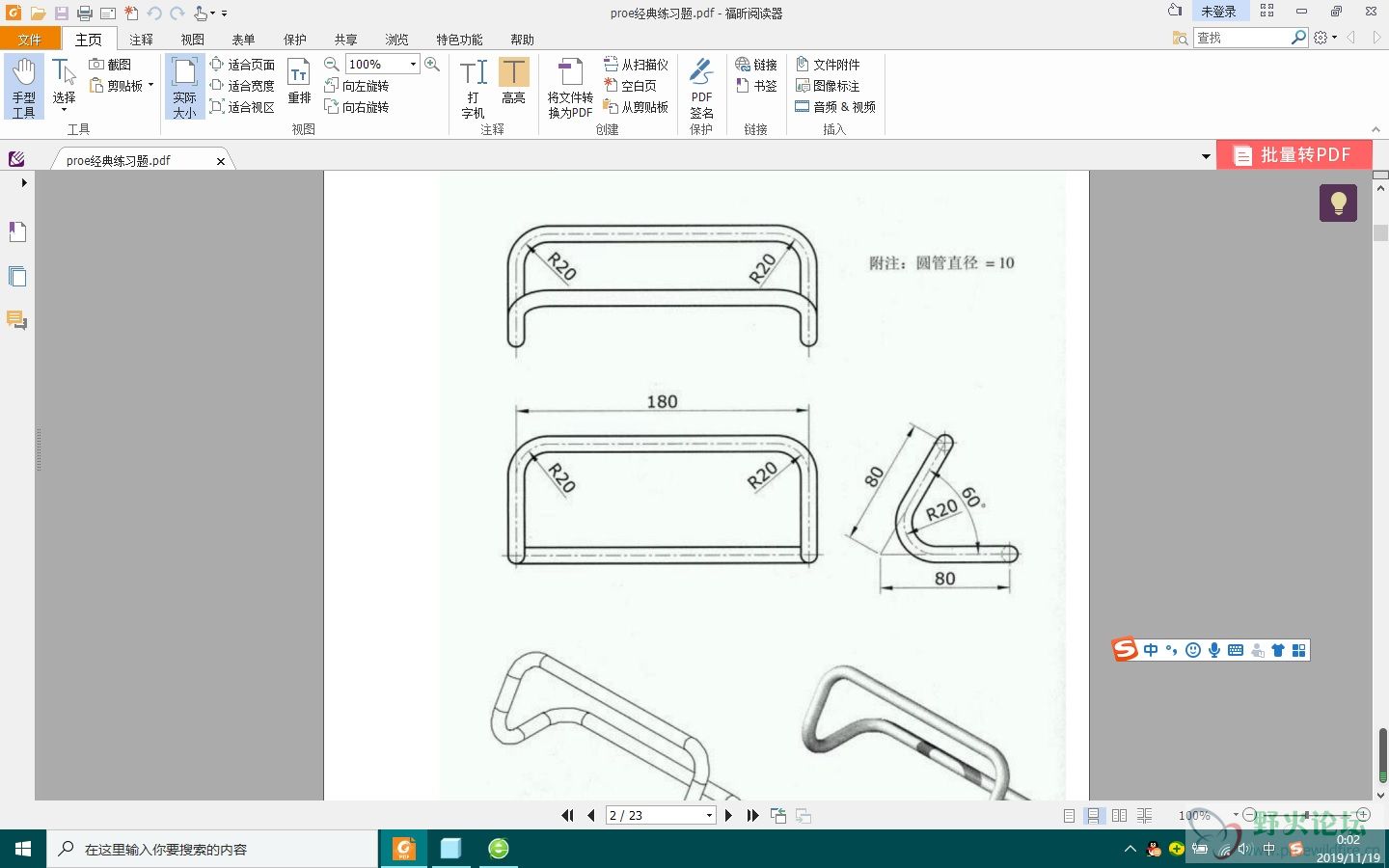1389x868 pixels.
Task: Select Facing pages view mode
Action: click(x=1119, y=816)
